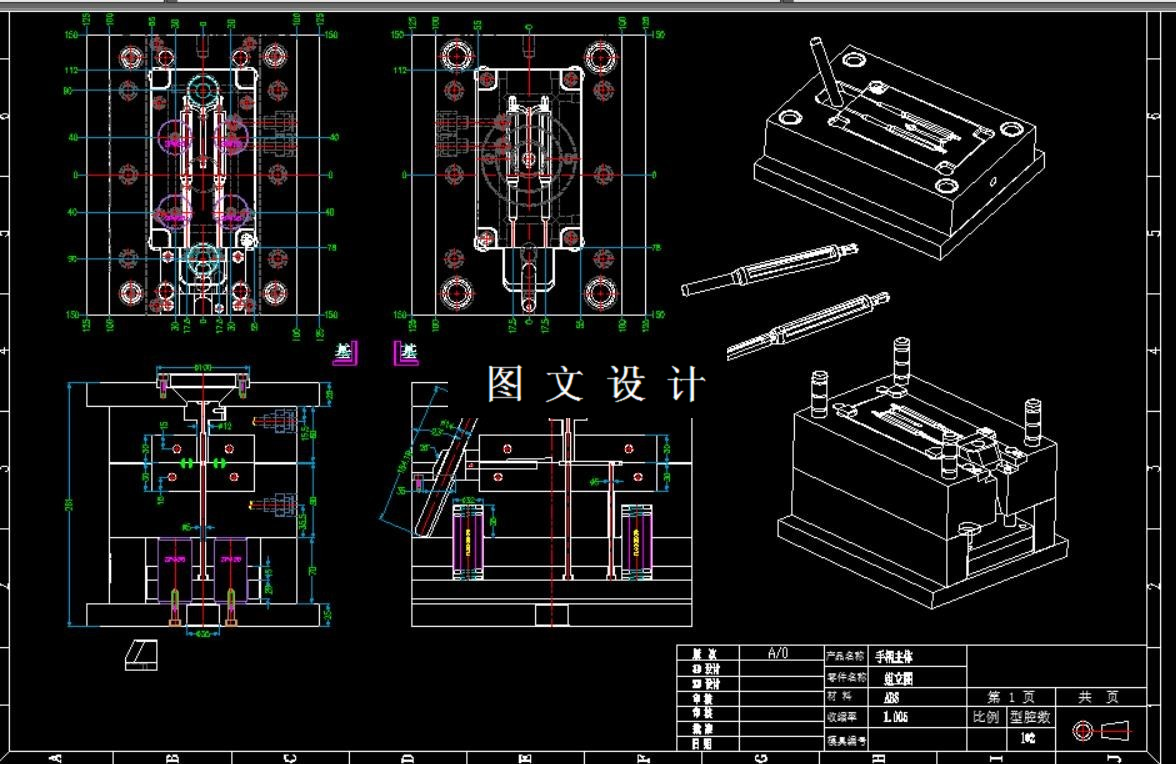The height and width of the screenshot is (764, 1176).
Task: Click the 共 页 total pages cell
Action: point(1100,697)
